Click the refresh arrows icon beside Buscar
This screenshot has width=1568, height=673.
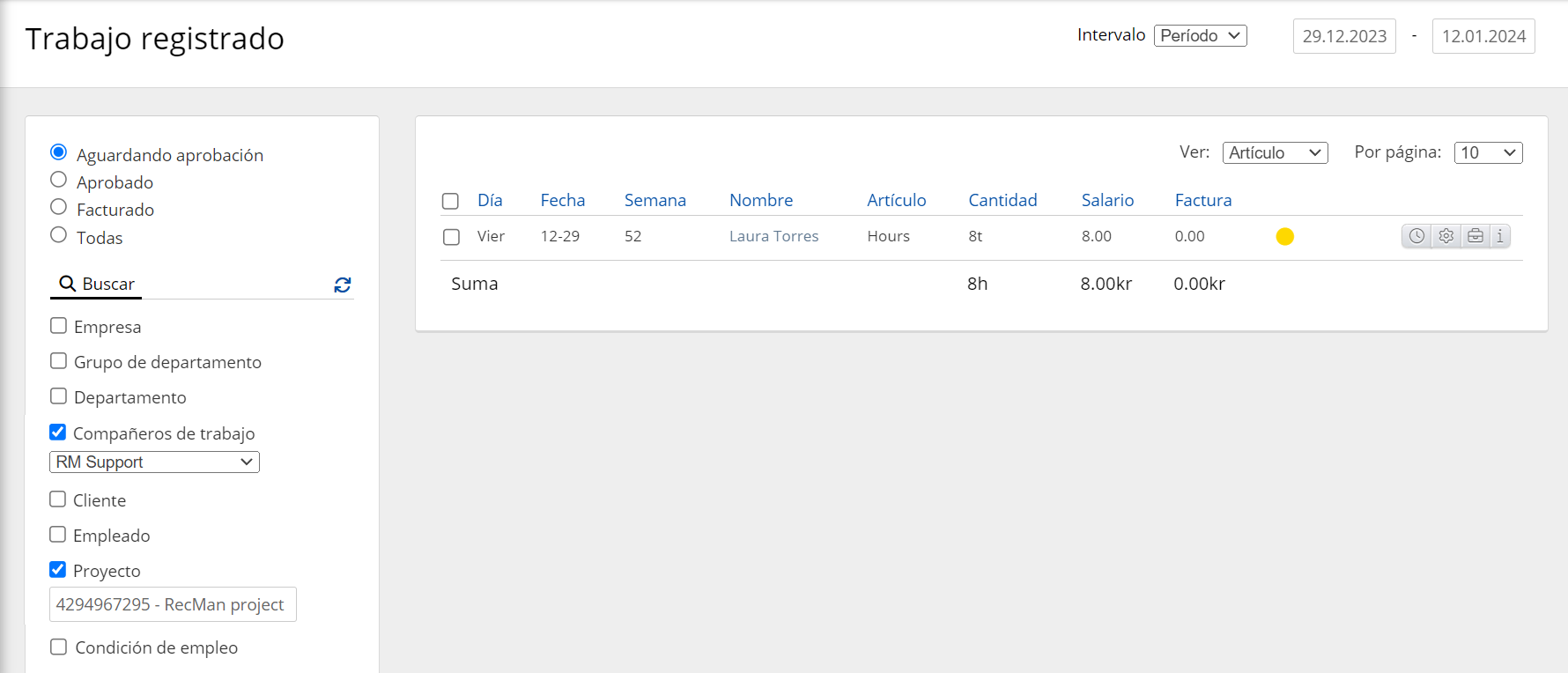tap(343, 285)
